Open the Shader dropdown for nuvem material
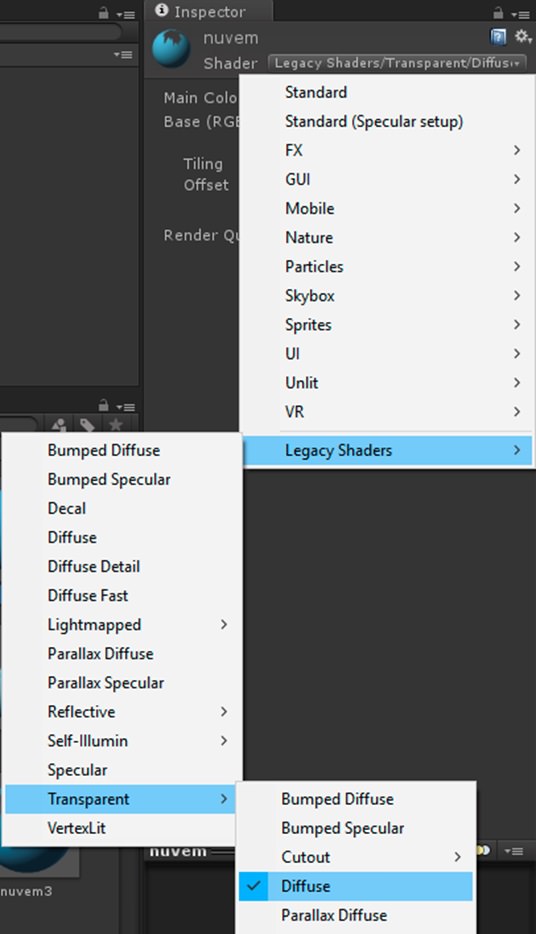The image size is (536, 934). coord(397,63)
